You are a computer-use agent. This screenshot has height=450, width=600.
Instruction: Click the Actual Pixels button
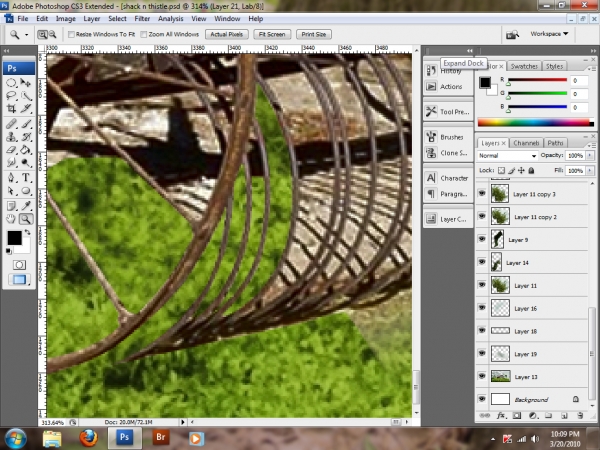click(x=227, y=34)
